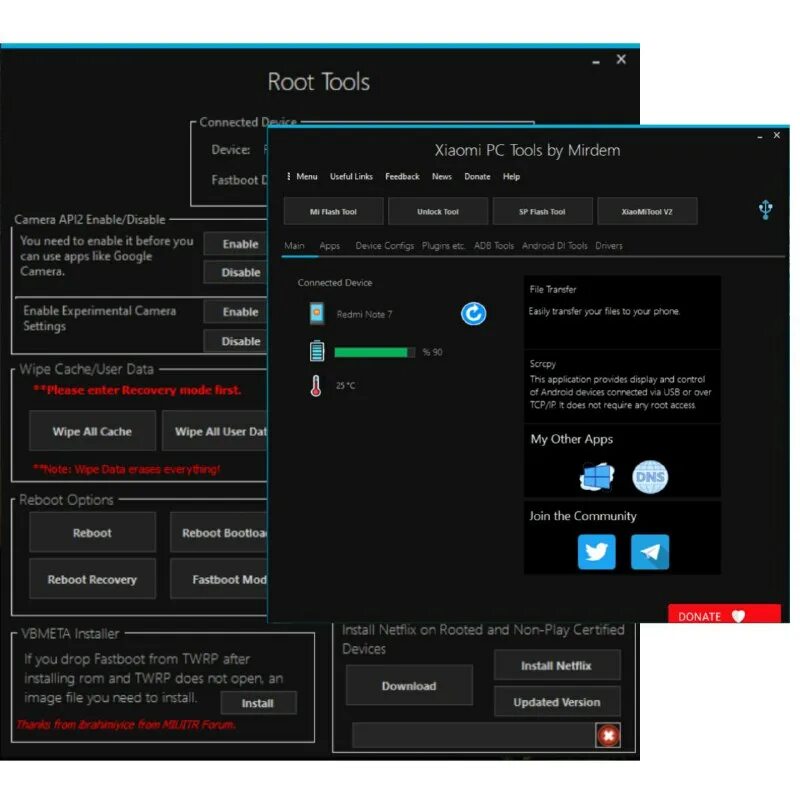
Task: Switch to the Android DI Tools tab
Action: point(554,245)
